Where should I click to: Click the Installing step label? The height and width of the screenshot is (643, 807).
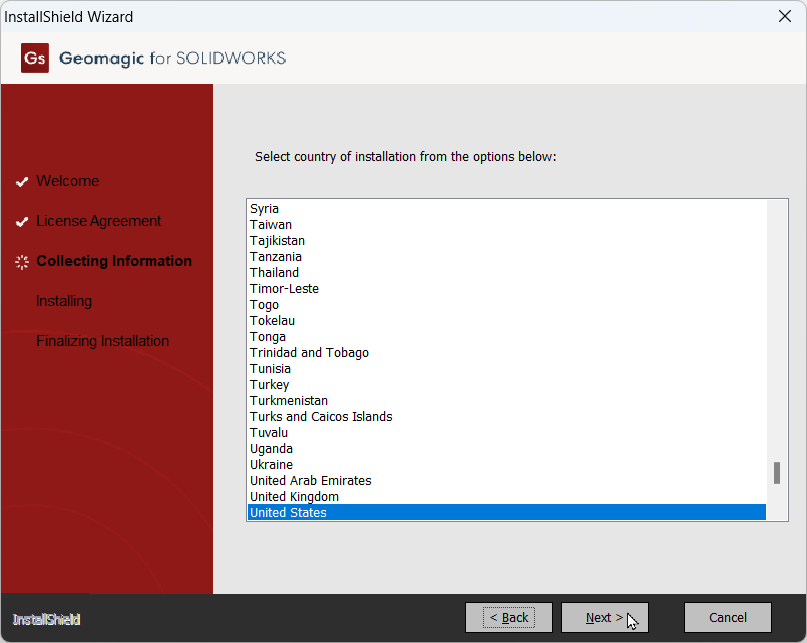pos(64,301)
